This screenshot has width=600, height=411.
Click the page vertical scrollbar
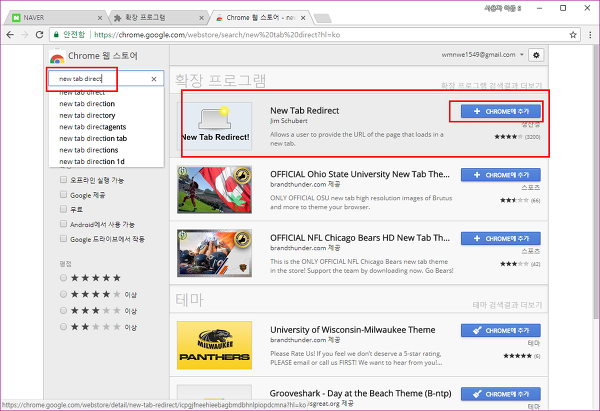point(596,180)
